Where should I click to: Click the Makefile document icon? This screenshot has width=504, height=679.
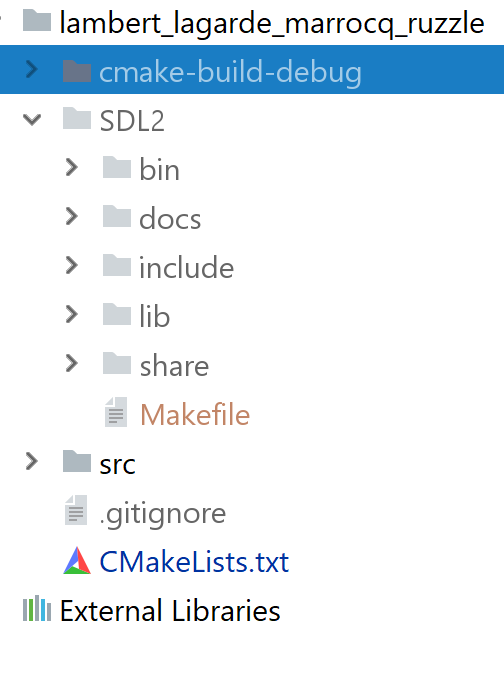(x=116, y=412)
